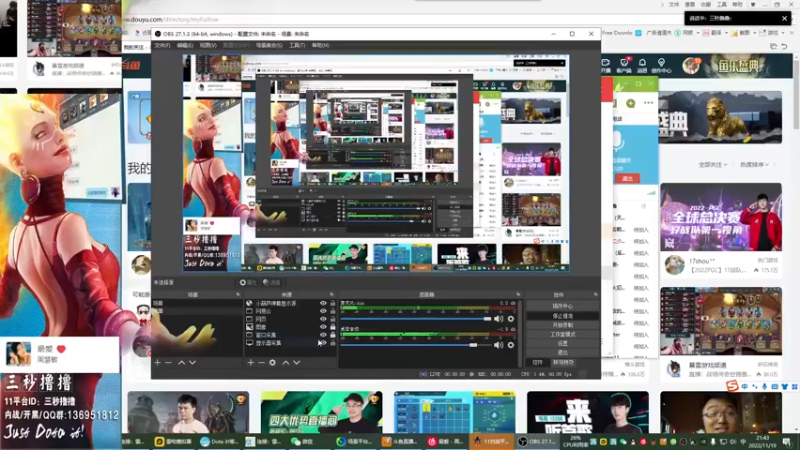Switch to the 转场特效 tab in OBS

(563, 362)
